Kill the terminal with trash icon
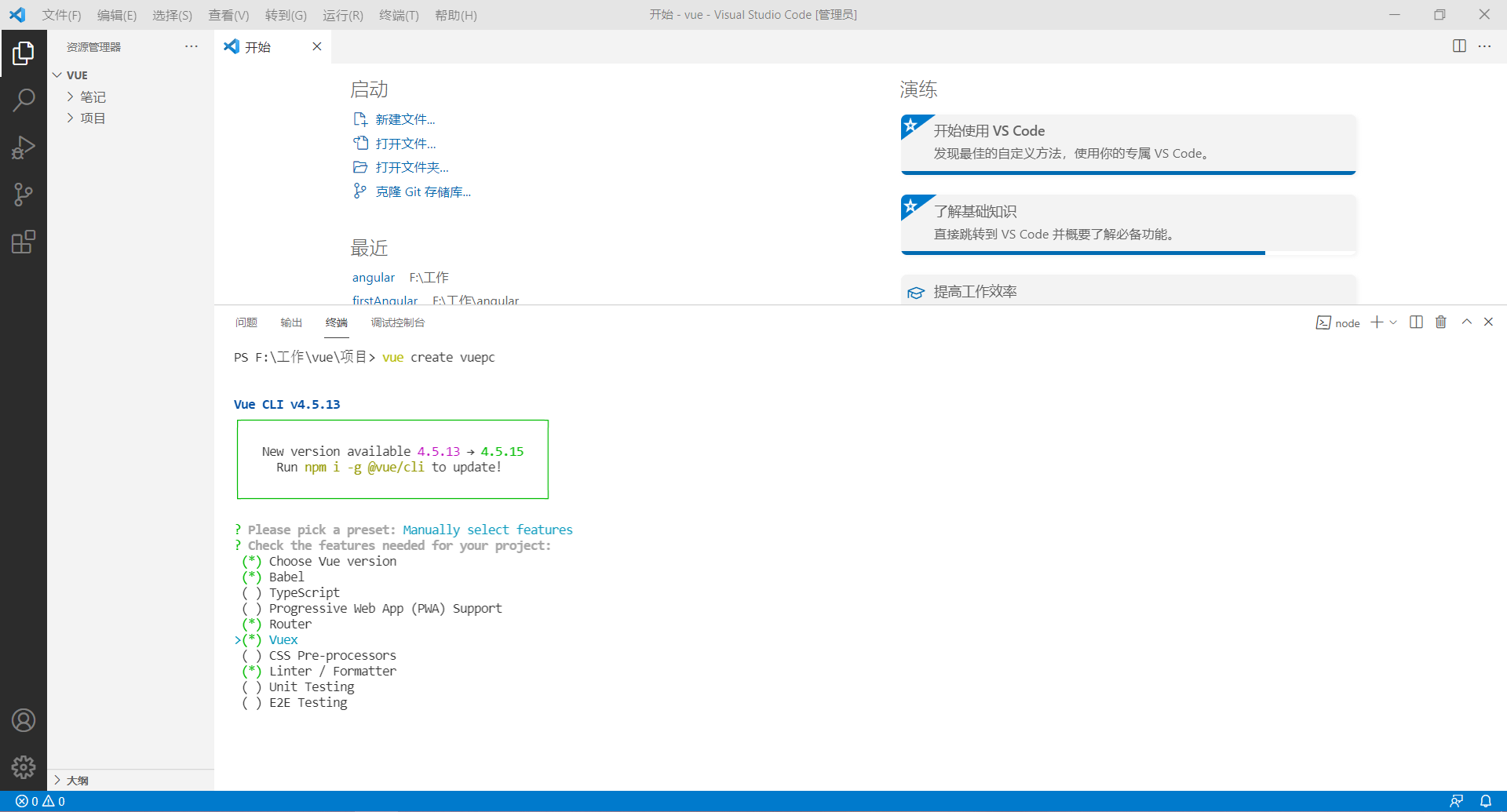Viewport: 1507px width, 812px height. click(x=1441, y=322)
